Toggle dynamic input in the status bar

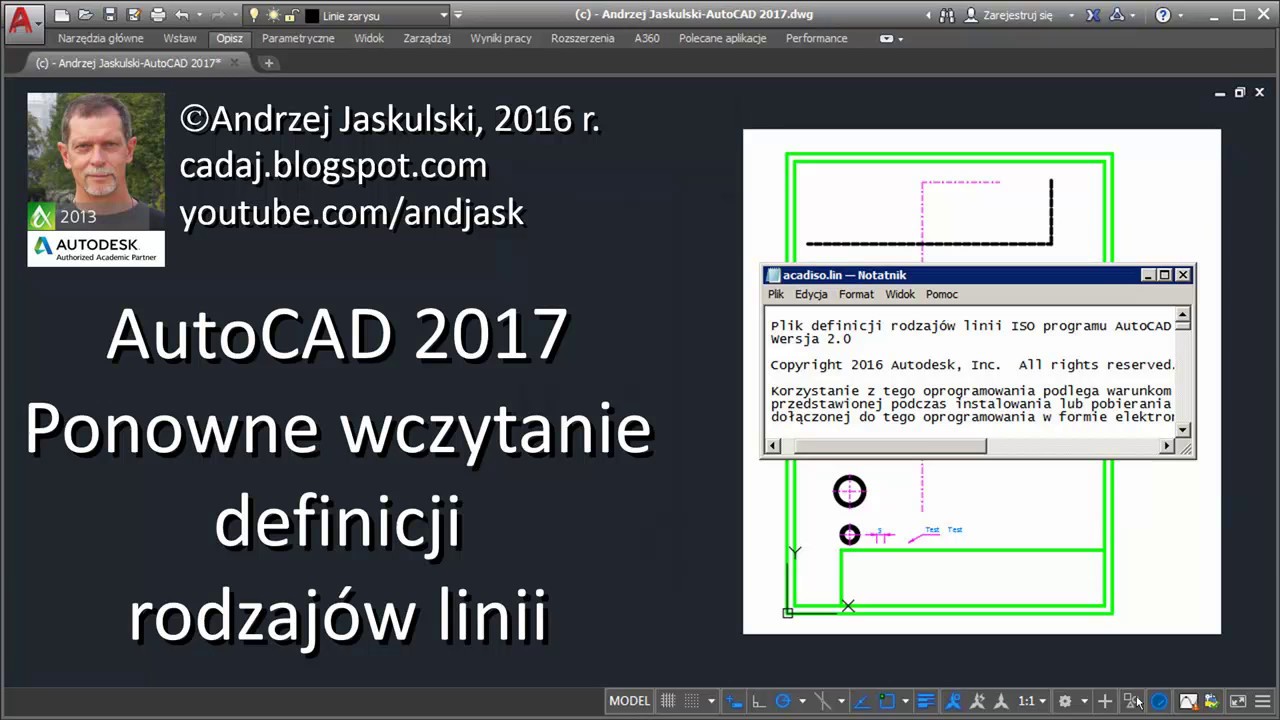734,701
